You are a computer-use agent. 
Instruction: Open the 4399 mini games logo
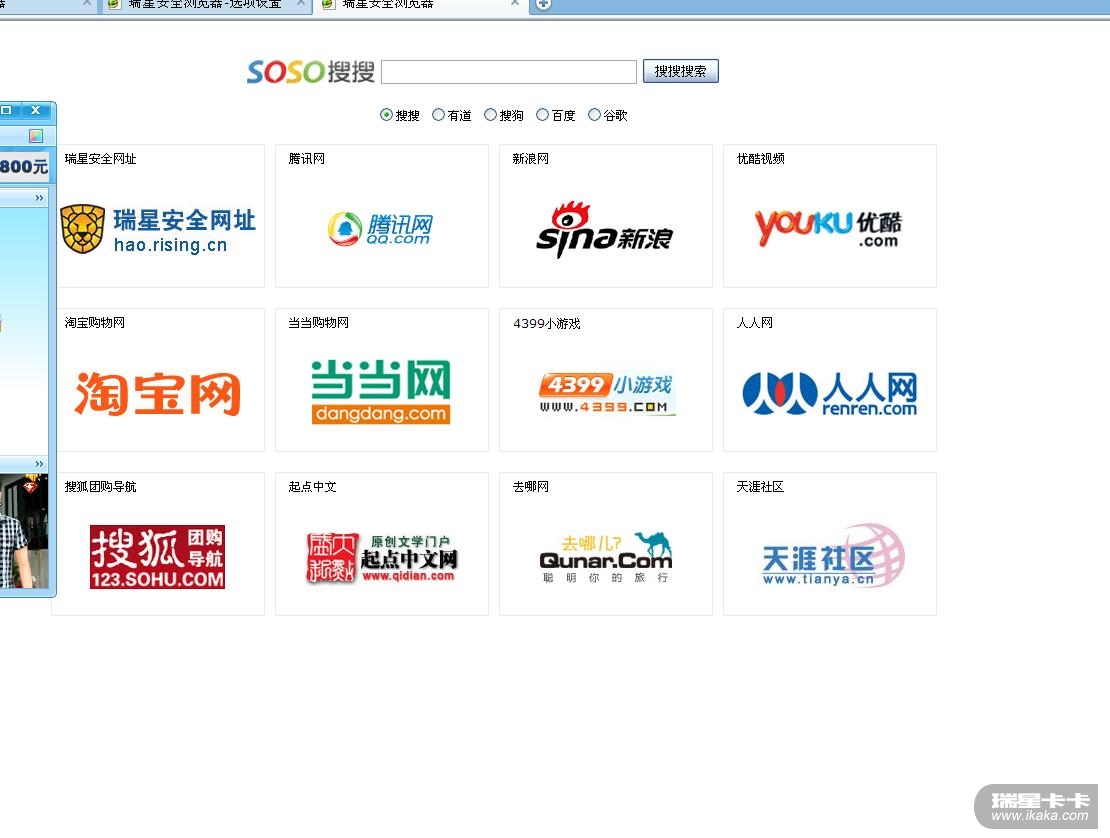606,393
